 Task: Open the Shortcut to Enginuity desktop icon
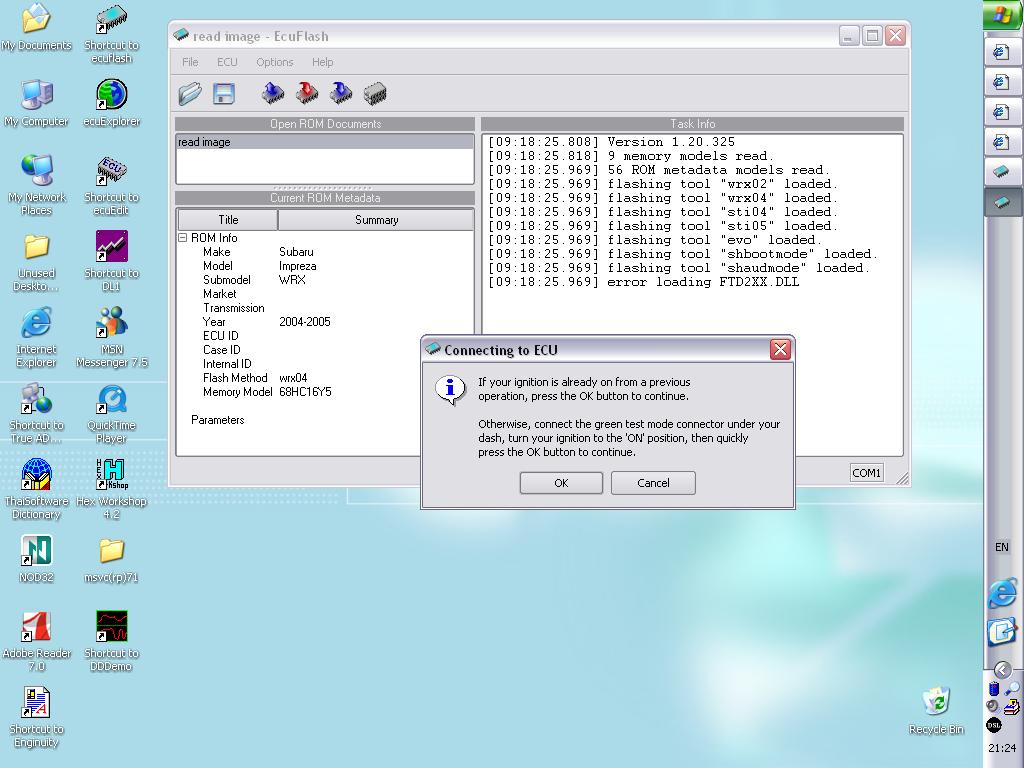37,717
